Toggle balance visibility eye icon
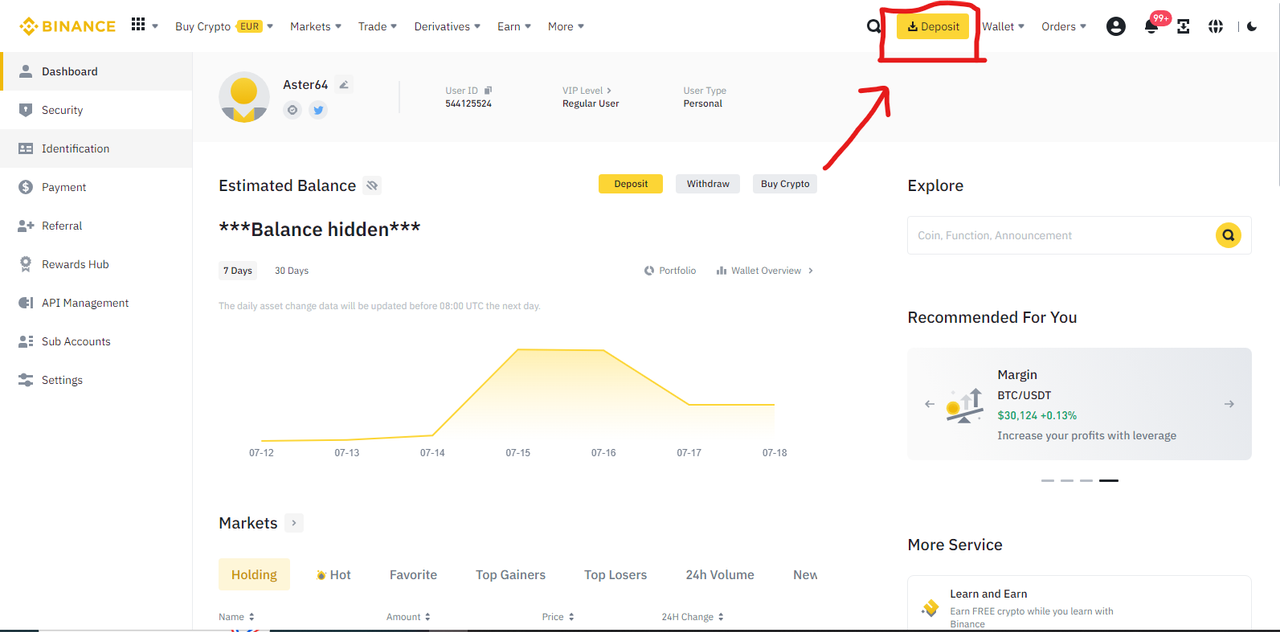This screenshot has height=632, width=1280. click(x=372, y=186)
